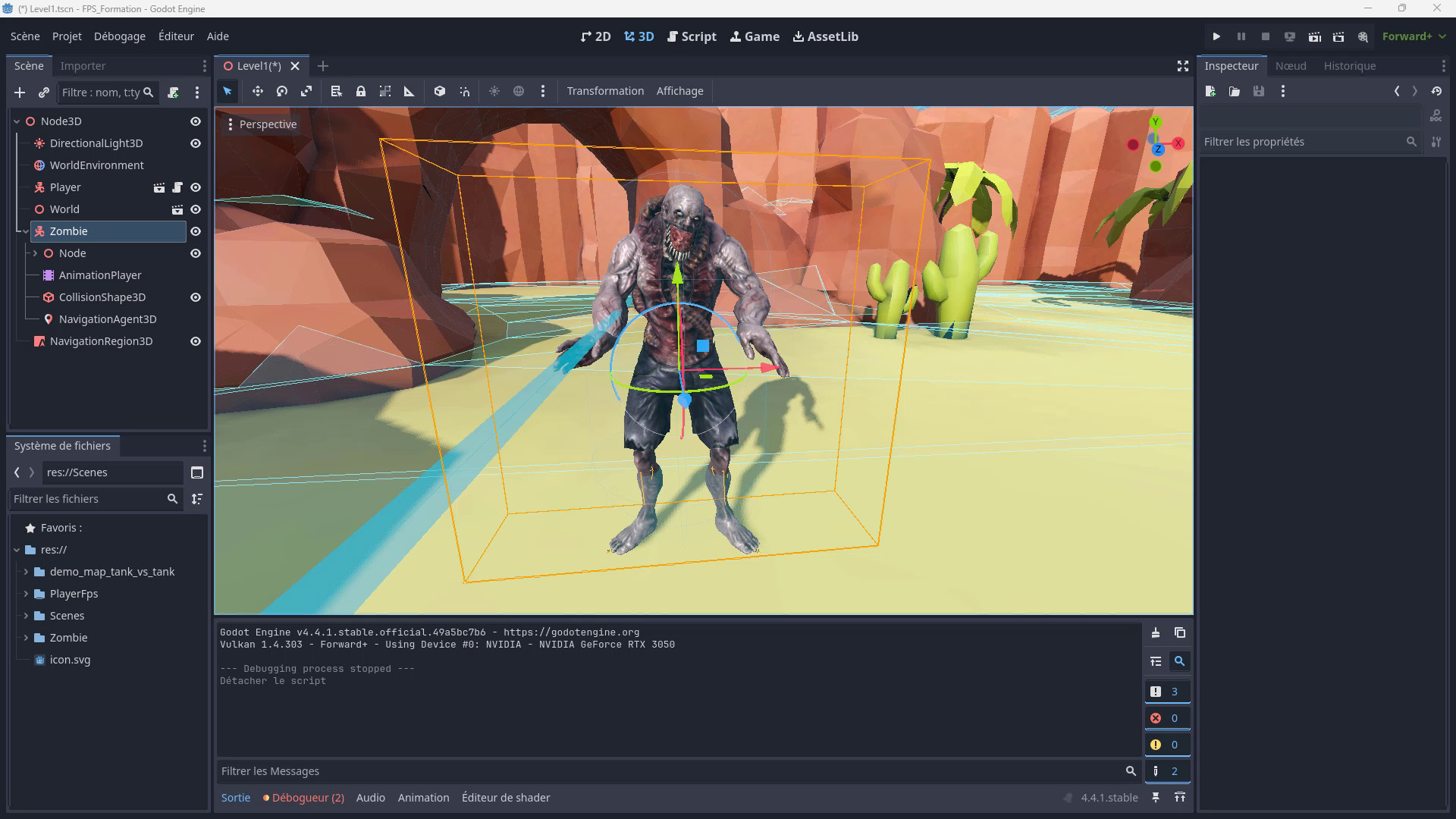Click the pause running project button
1456x819 pixels.
click(1241, 36)
